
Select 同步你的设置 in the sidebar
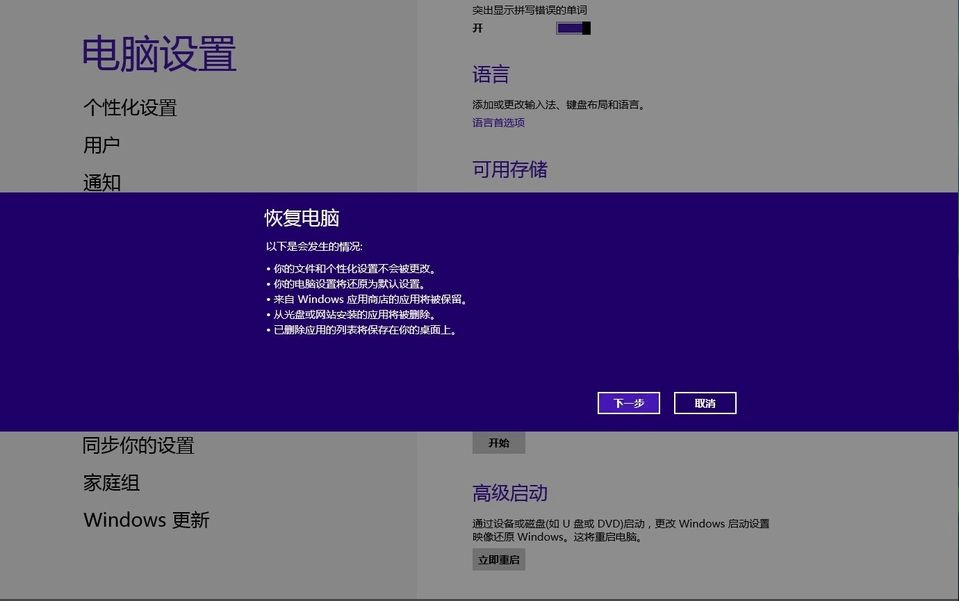click(138, 446)
